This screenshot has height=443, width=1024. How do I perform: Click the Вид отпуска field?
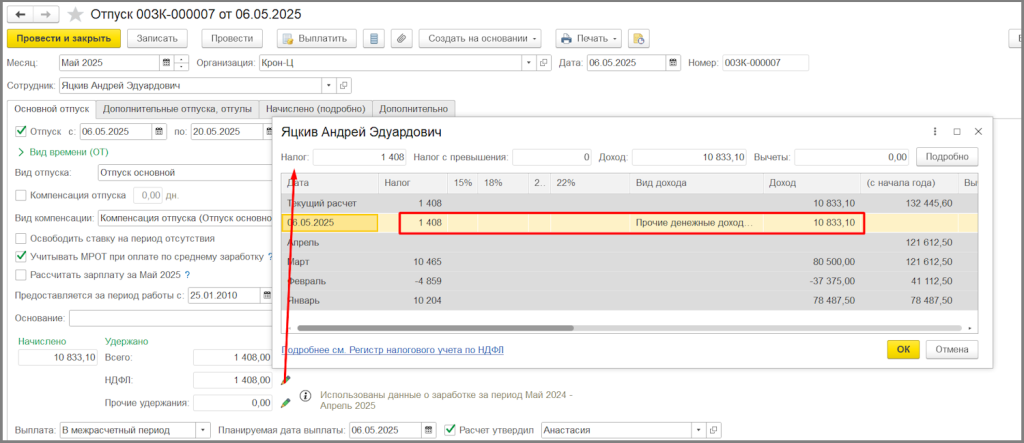pyautogui.click(x=185, y=173)
